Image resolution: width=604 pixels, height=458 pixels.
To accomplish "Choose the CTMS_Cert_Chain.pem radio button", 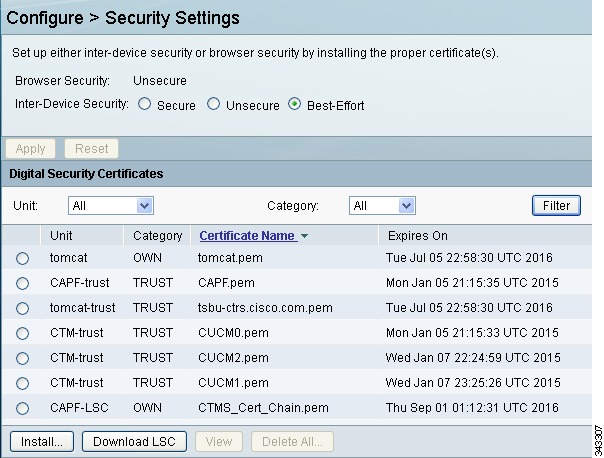I will pos(22,408).
